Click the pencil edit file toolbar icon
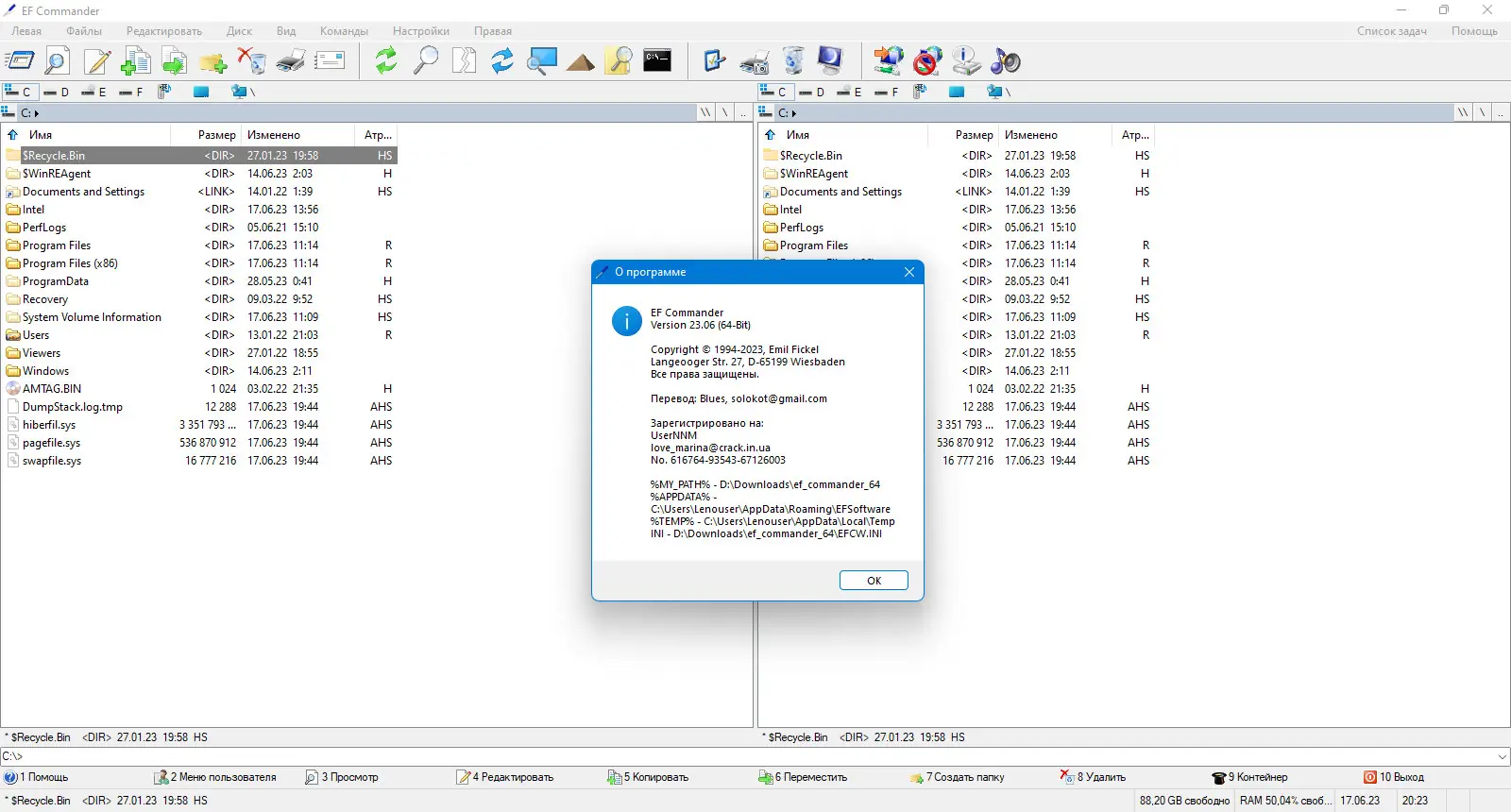Screen dimensions: 1511x812 point(96,61)
